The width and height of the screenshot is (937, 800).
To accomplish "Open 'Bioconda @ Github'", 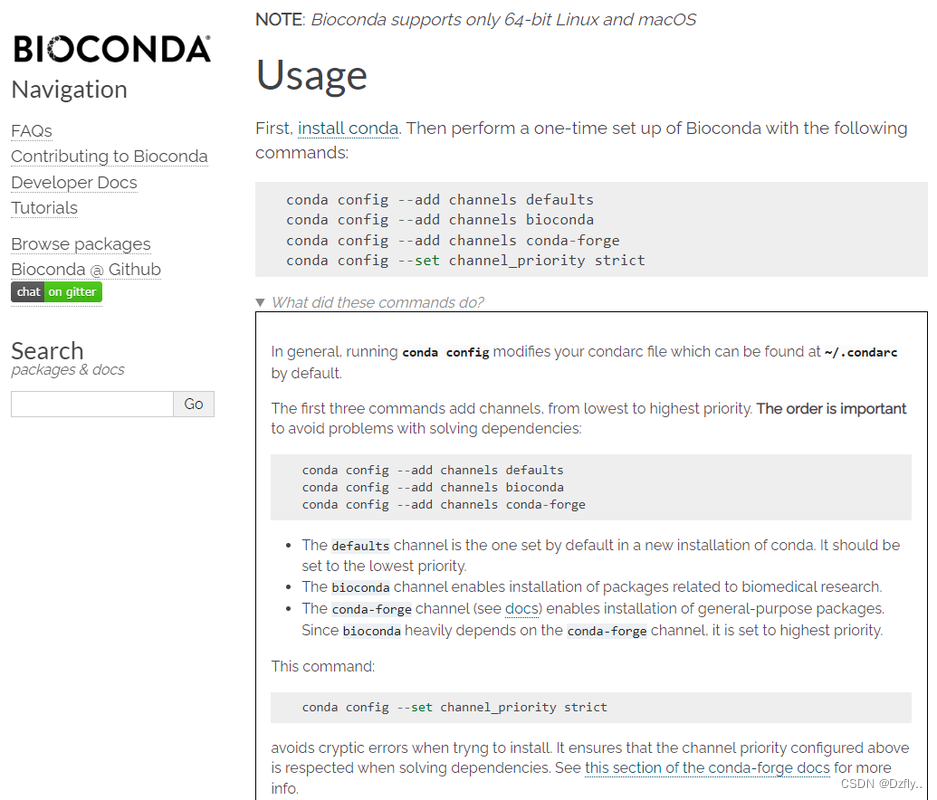I will pos(85,269).
